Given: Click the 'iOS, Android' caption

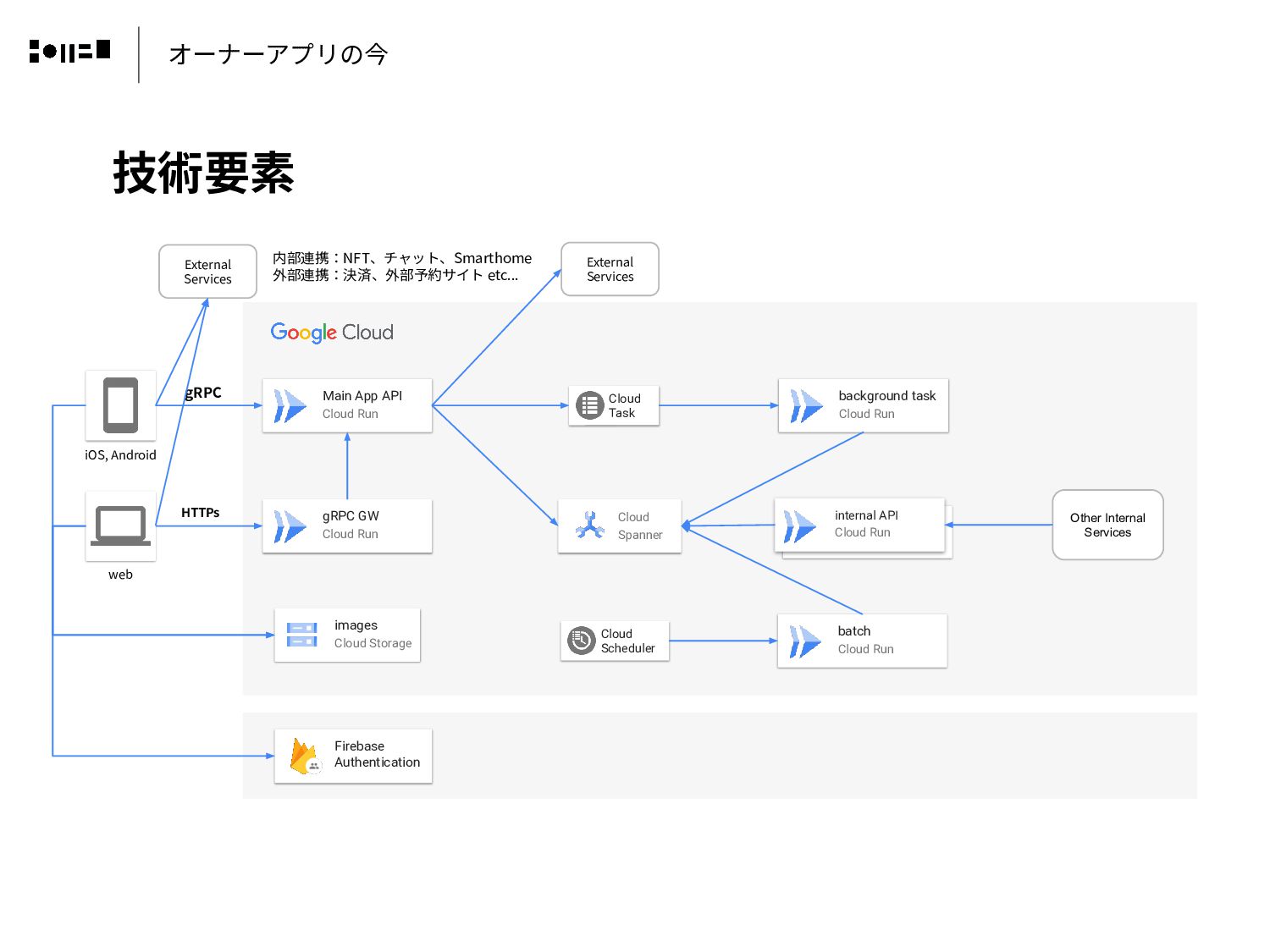Looking at the screenshot, I should click(120, 455).
